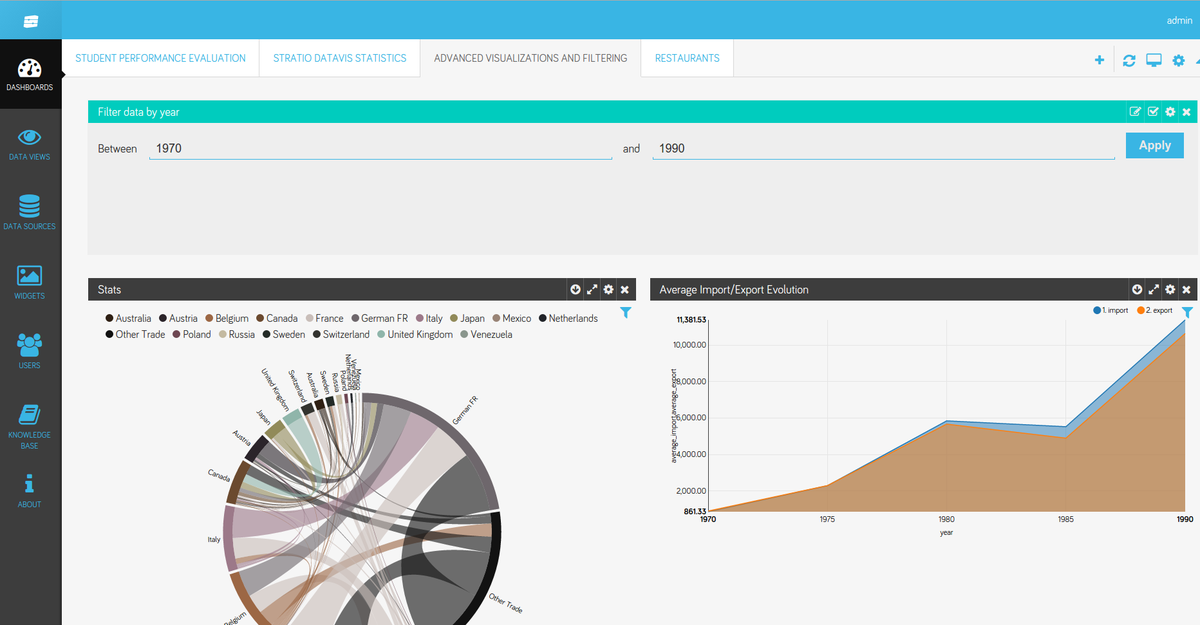Open the Knowledge Base section
The height and width of the screenshot is (625, 1200).
pyautogui.click(x=30, y=426)
